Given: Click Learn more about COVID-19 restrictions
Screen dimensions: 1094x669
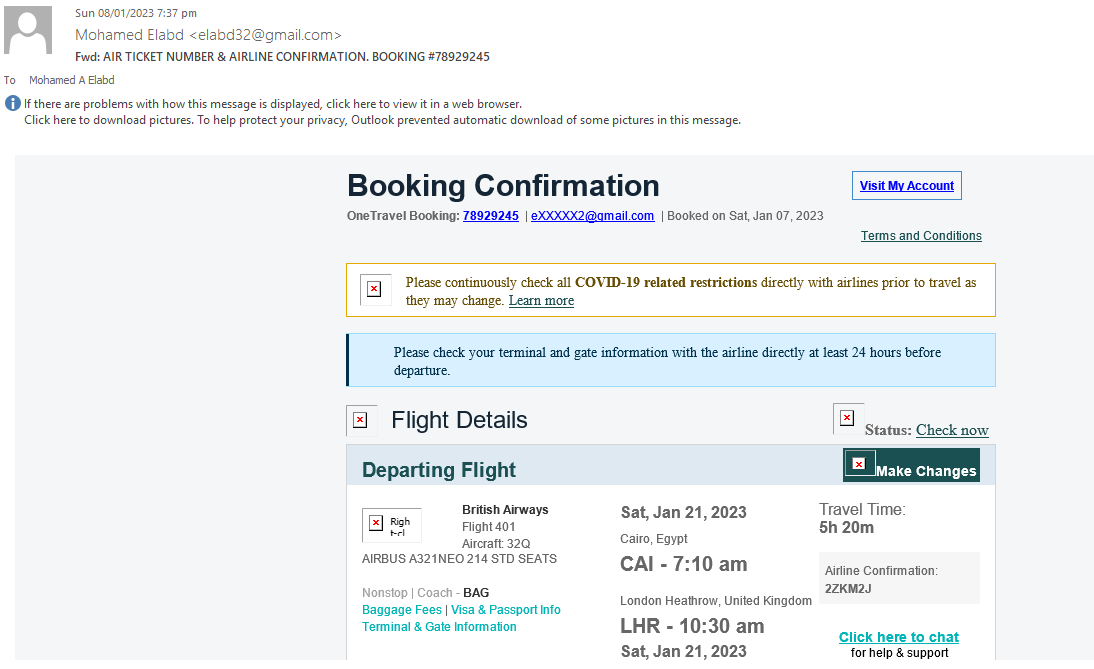Looking at the screenshot, I should (x=540, y=300).
